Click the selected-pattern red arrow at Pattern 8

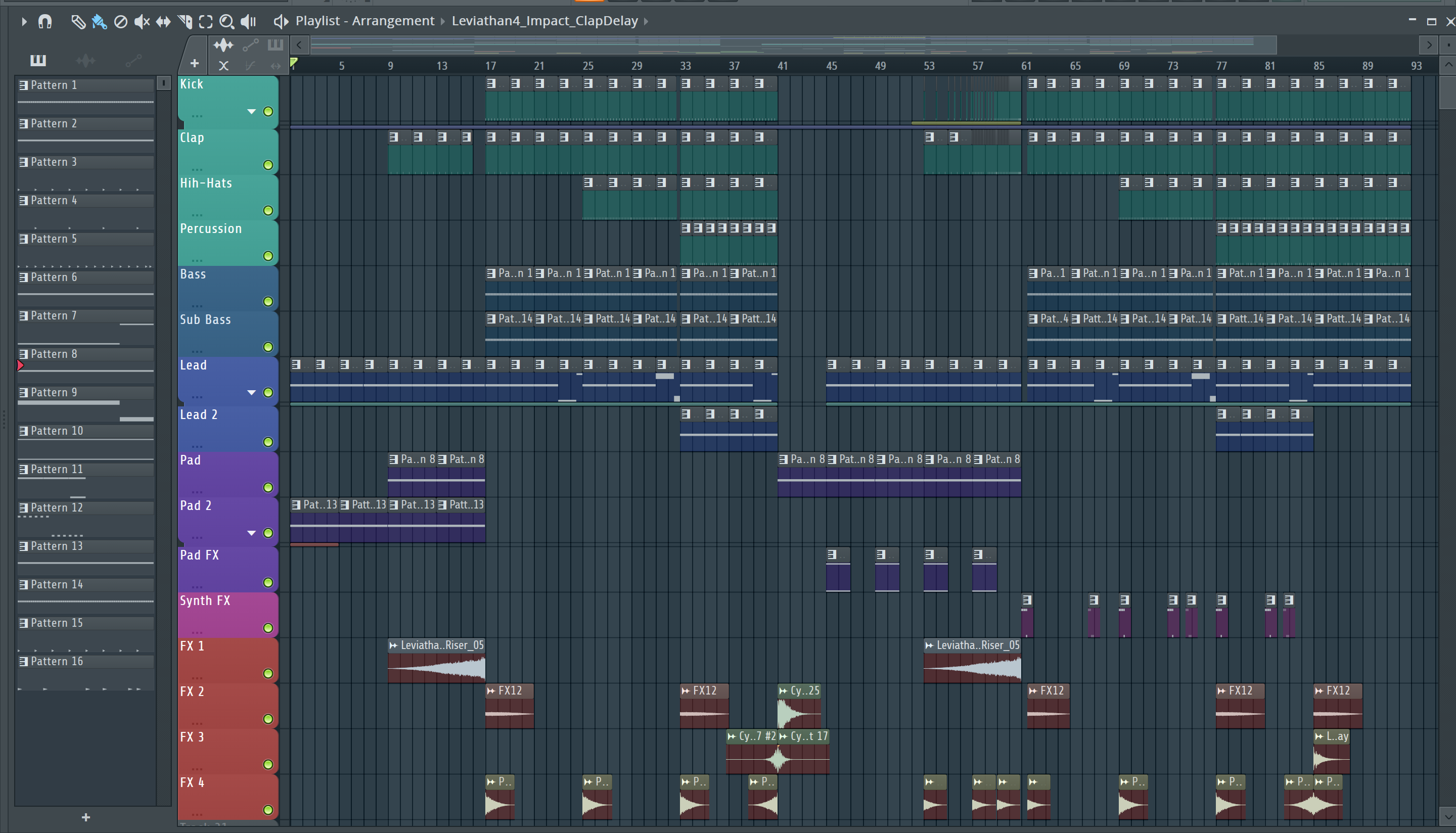(x=20, y=365)
